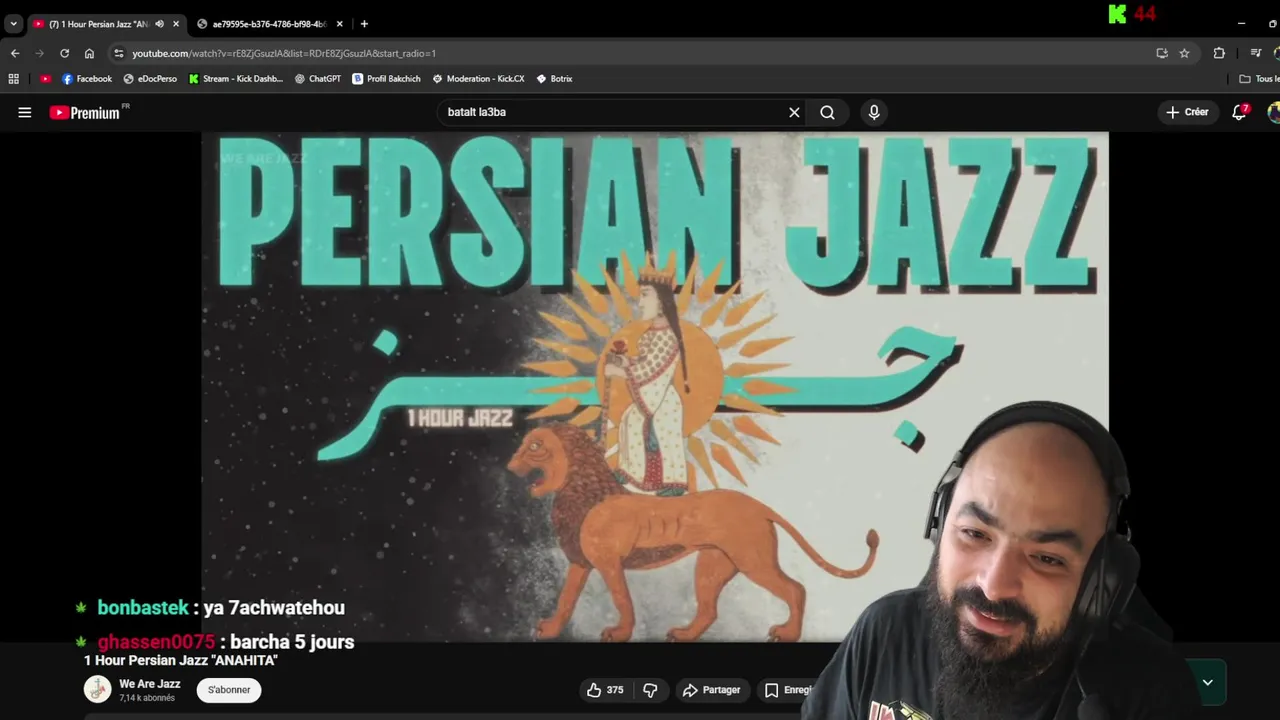Open the Facebook bookmark
This screenshot has height=720, width=1280.
(87, 79)
